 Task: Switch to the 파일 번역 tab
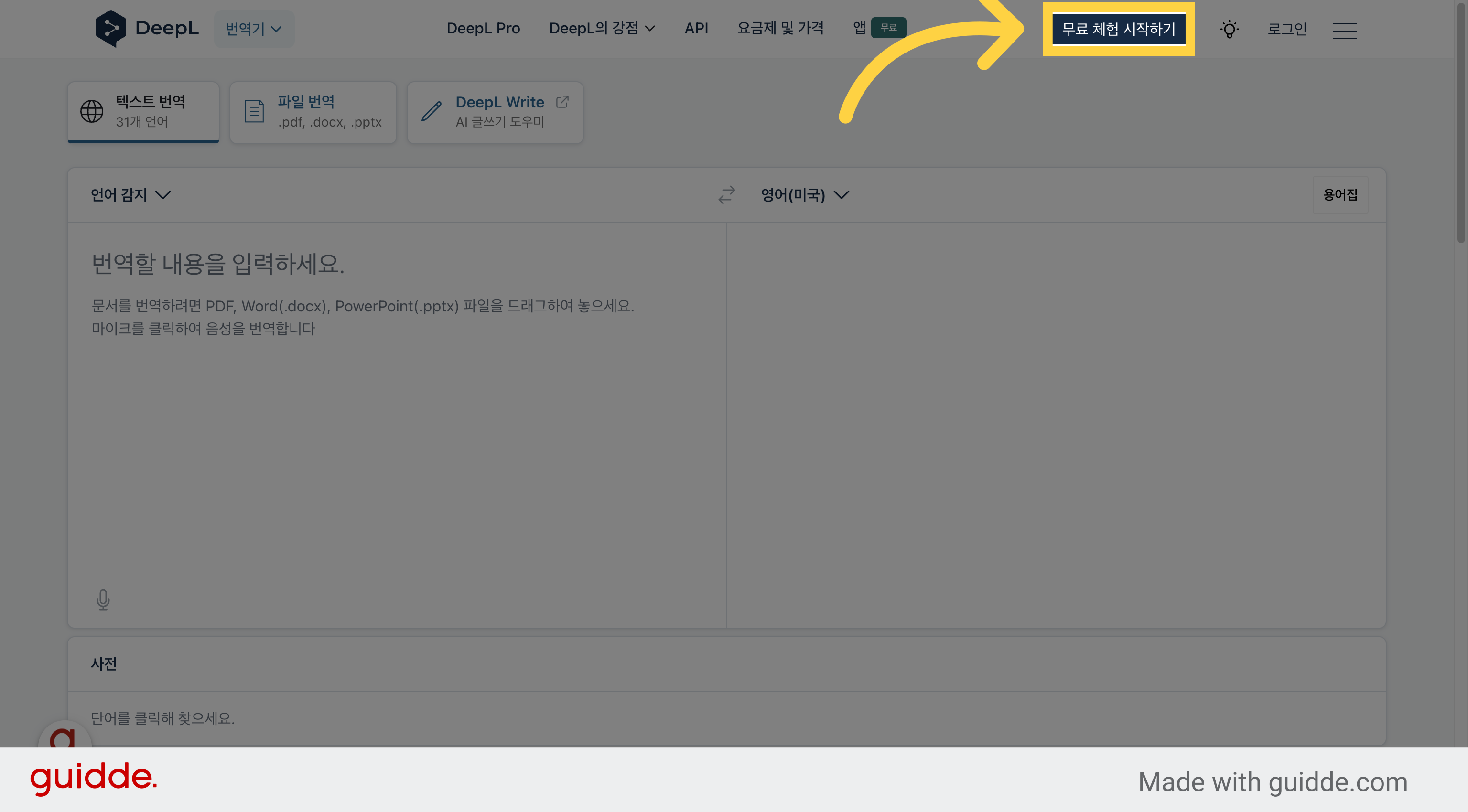point(313,112)
